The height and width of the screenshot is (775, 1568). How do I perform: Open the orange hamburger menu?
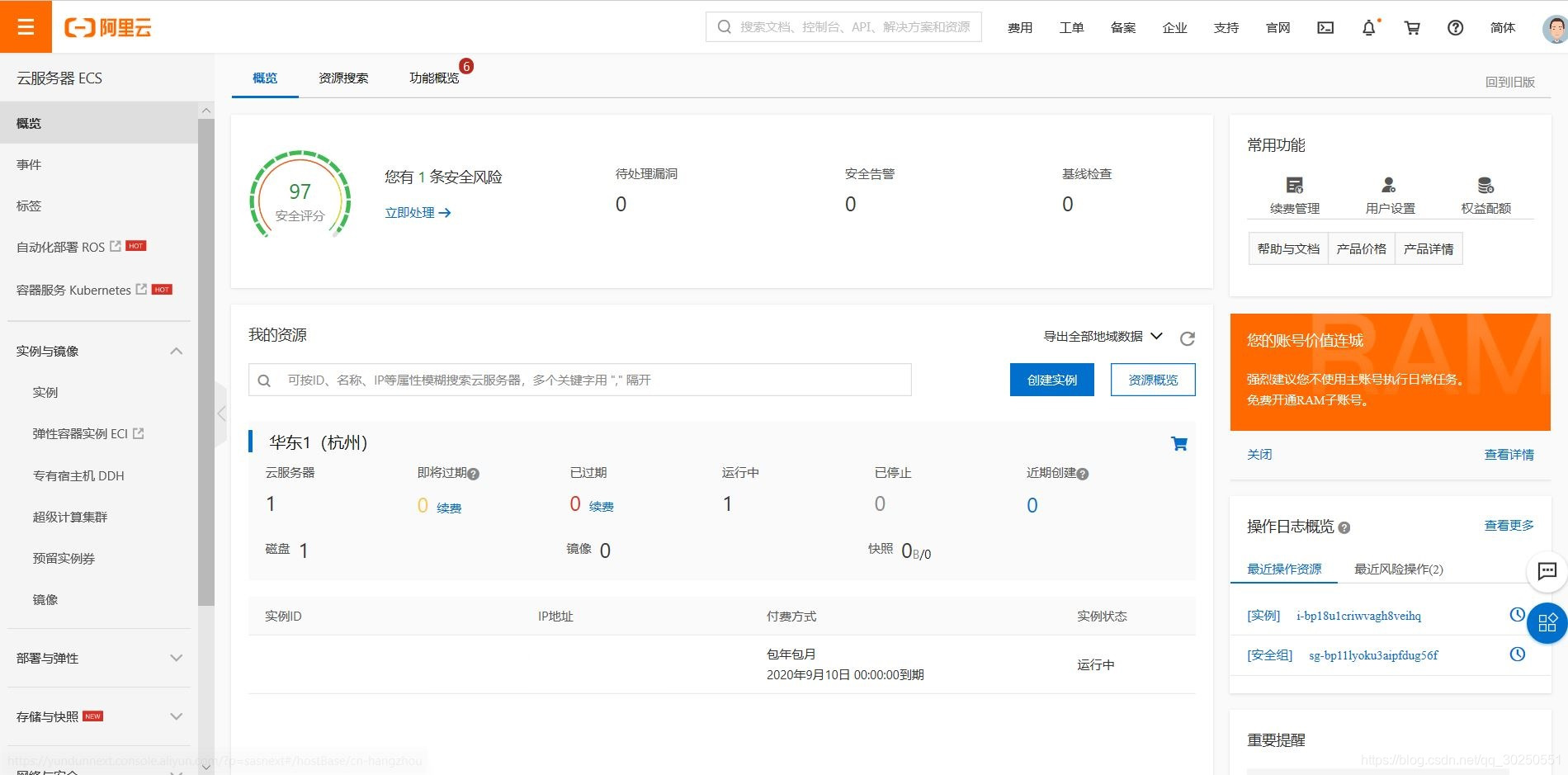pyautogui.click(x=26, y=27)
